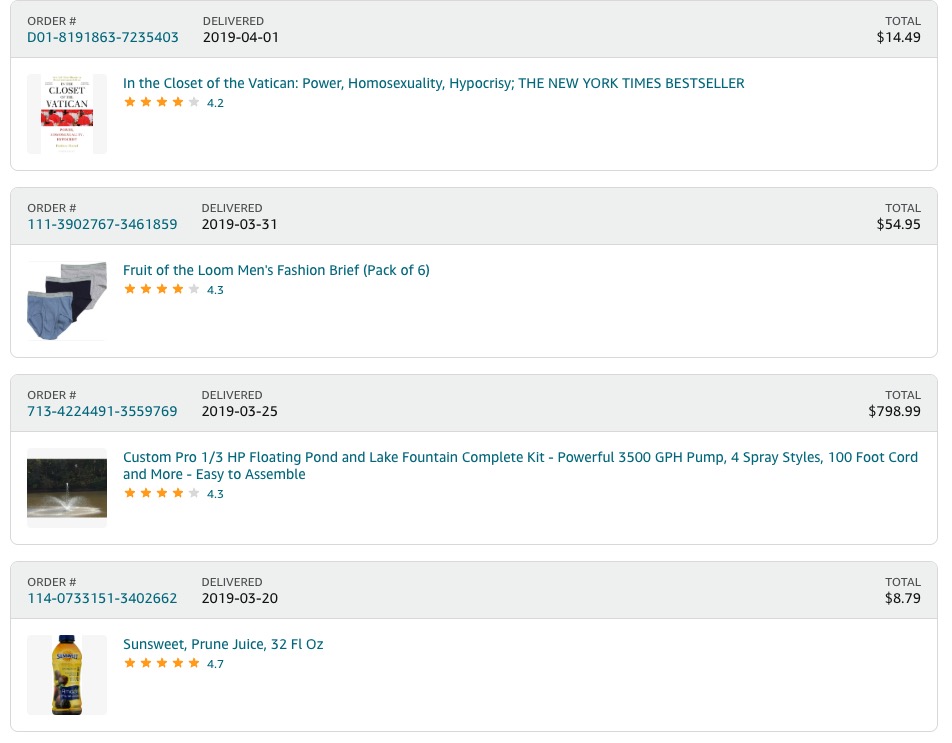Open order 114-0733151-3402662 link
952x743 pixels.
click(x=102, y=598)
